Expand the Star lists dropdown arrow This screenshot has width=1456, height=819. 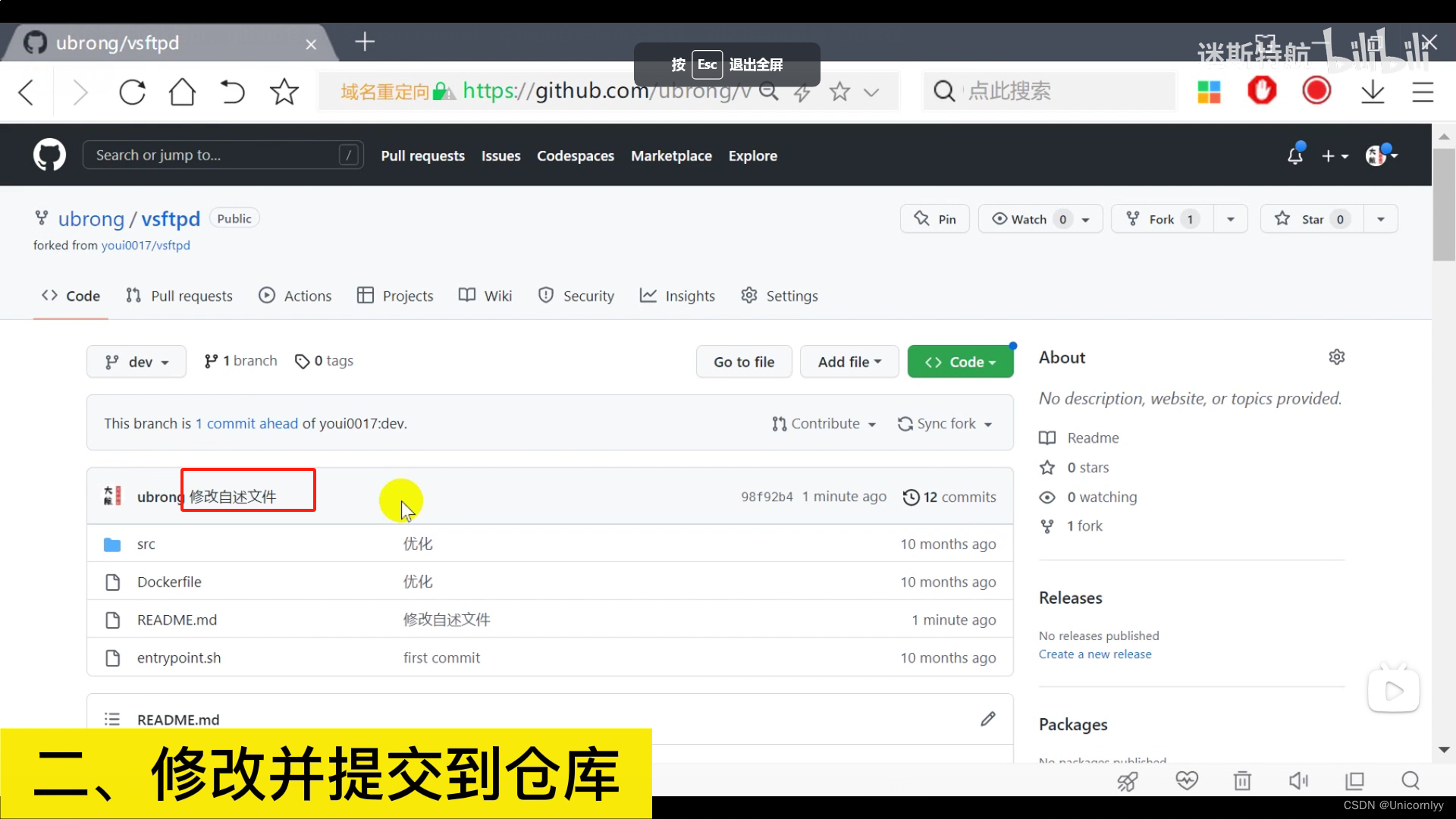[1380, 218]
